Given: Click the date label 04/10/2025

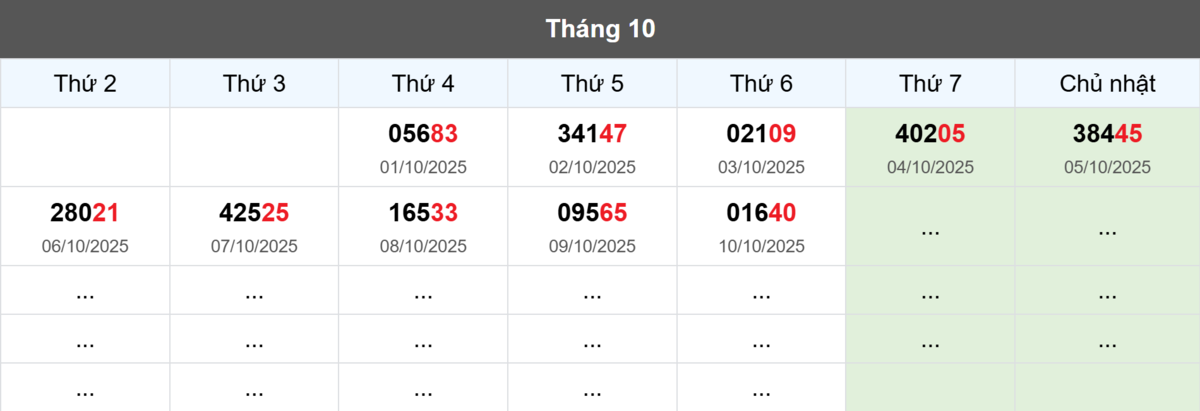Looking at the screenshot, I should 930,167.
